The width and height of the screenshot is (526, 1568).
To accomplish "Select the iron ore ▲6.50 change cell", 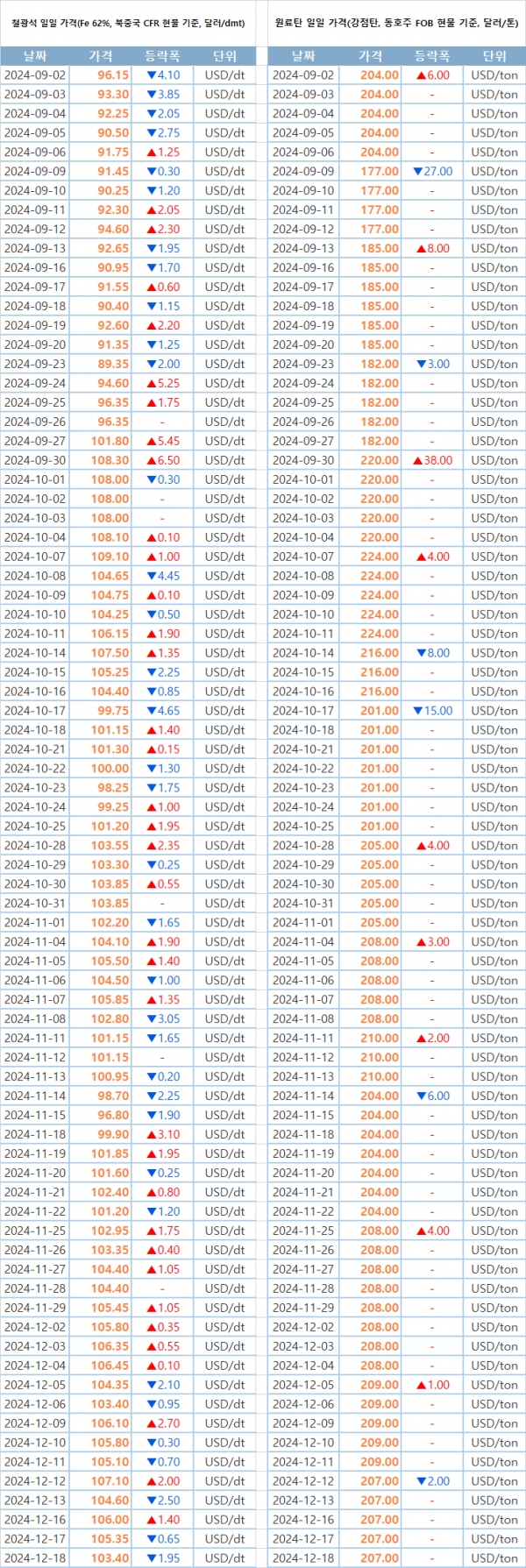I will pos(163,460).
